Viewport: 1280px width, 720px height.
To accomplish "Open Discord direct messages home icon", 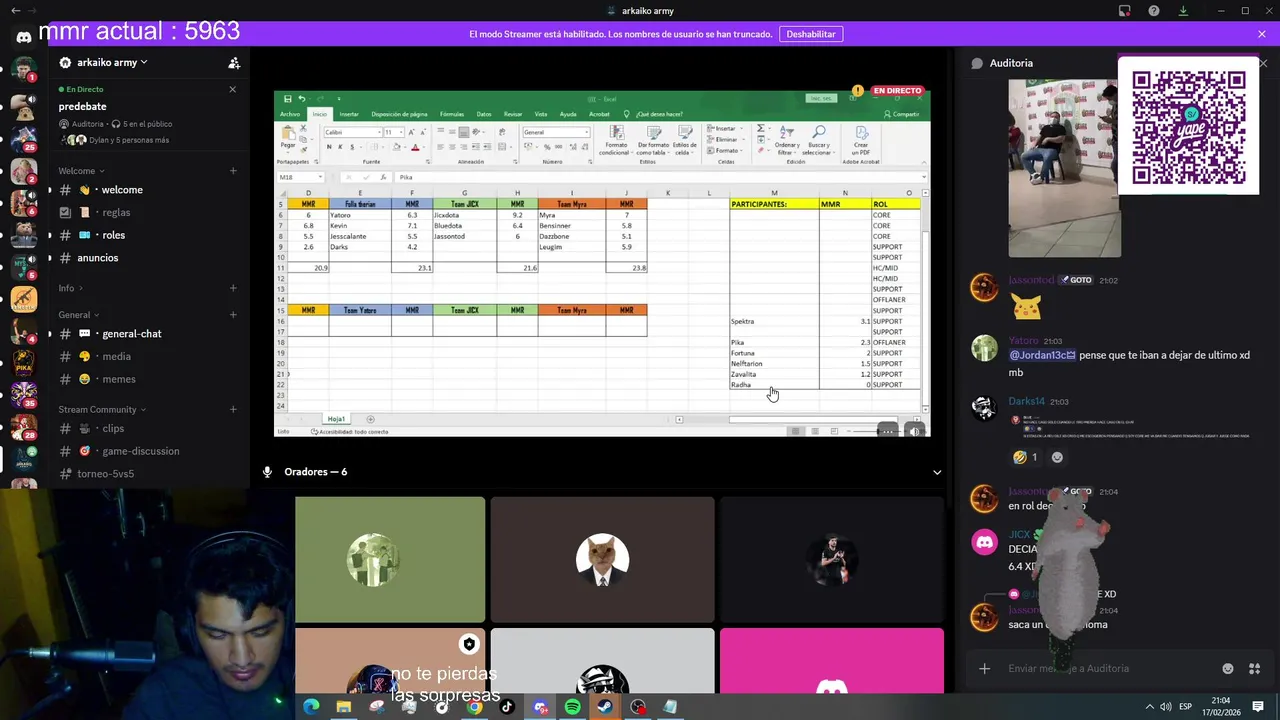I will (x=23, y=37).
